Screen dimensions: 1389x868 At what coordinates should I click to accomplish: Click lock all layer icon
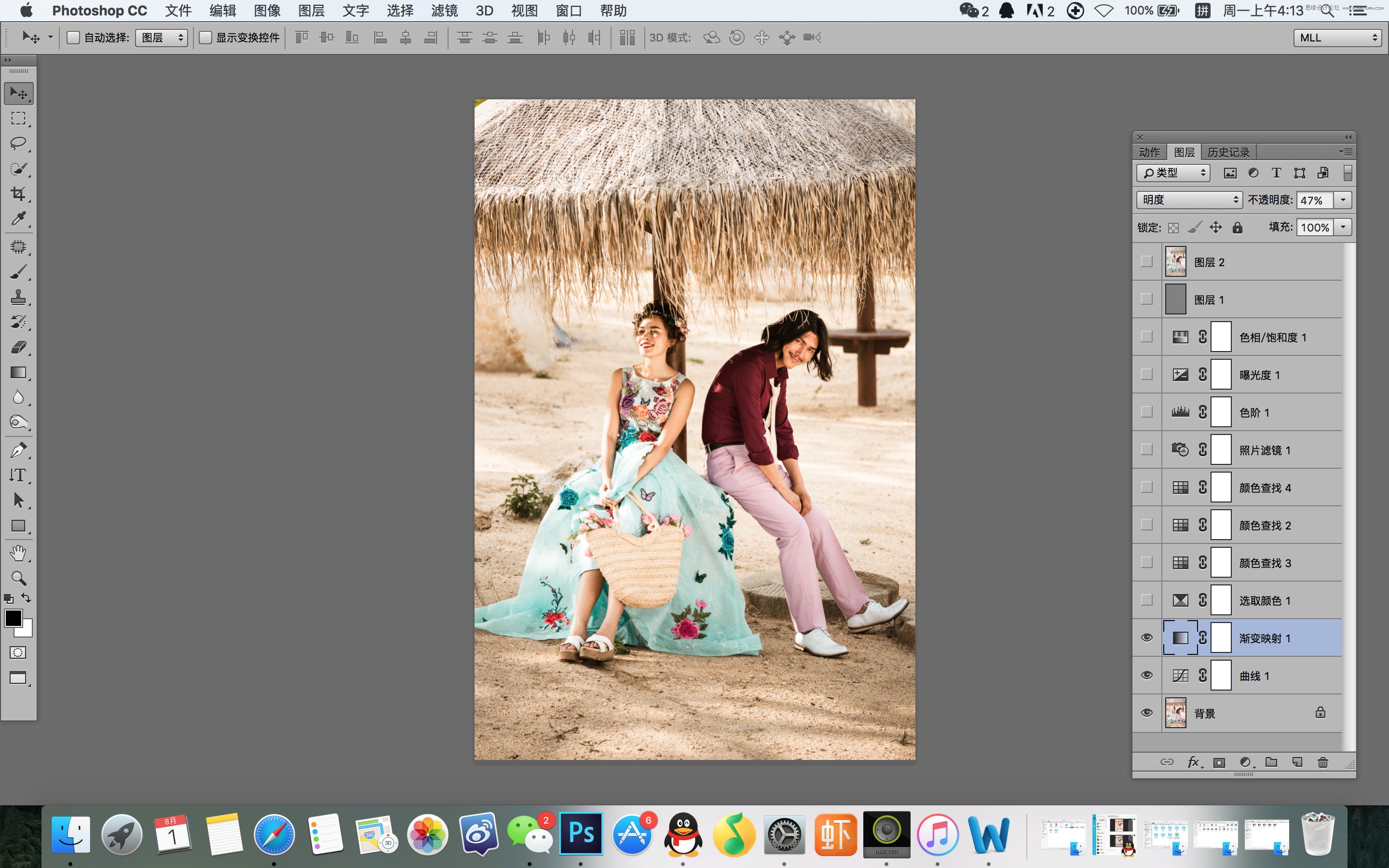pos(1238,228)
